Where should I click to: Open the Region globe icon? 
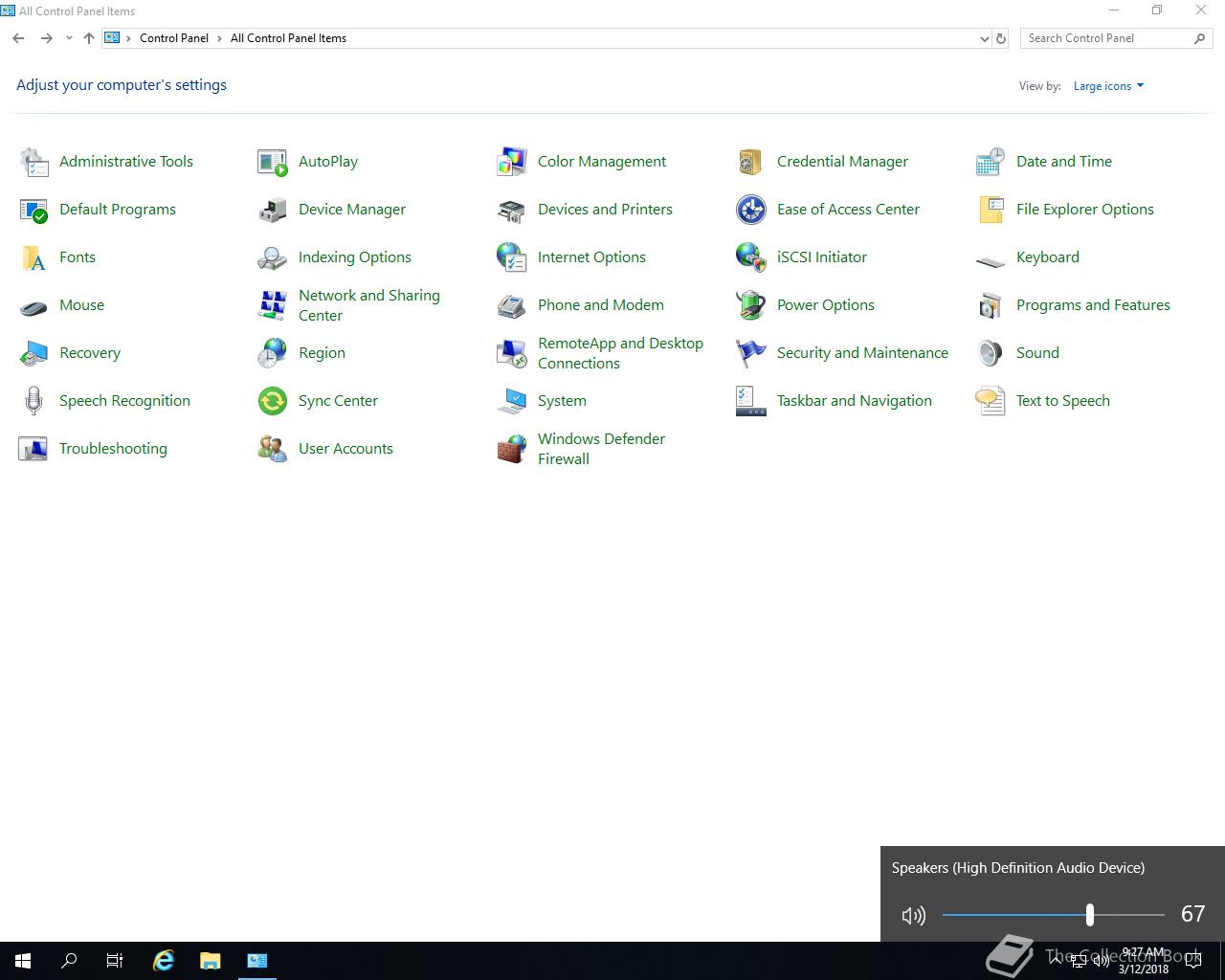coord(273,353)
